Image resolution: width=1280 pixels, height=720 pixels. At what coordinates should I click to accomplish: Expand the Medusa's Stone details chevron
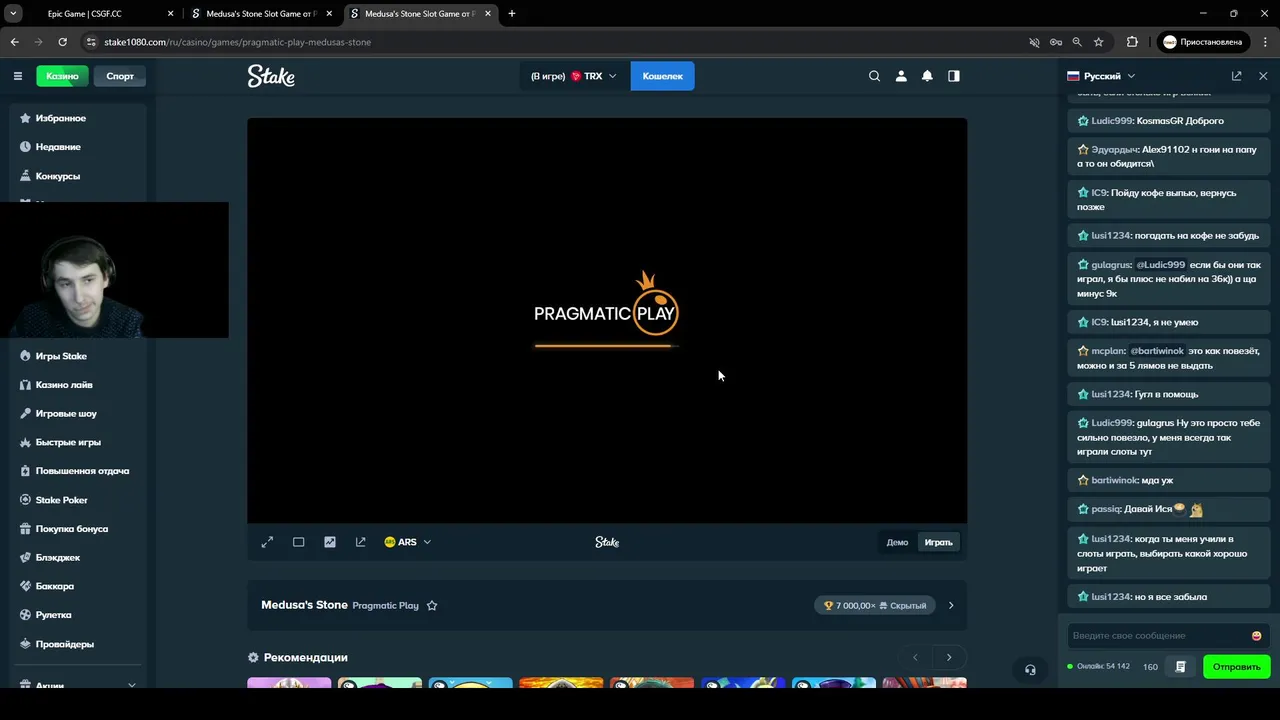pyautogui.click(x=951, y=605)
